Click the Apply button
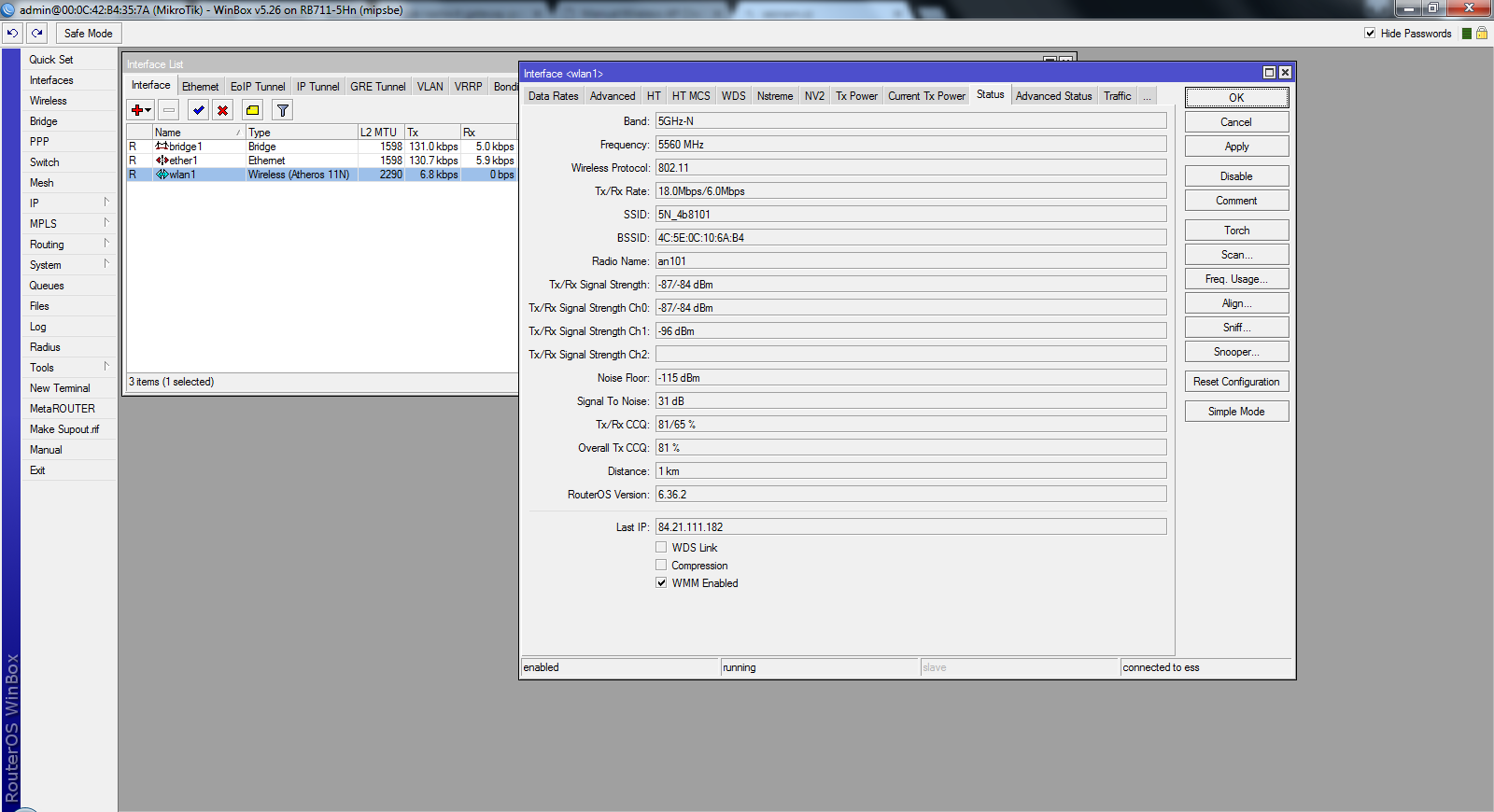1494x812 pixels. pos(1236,147)
